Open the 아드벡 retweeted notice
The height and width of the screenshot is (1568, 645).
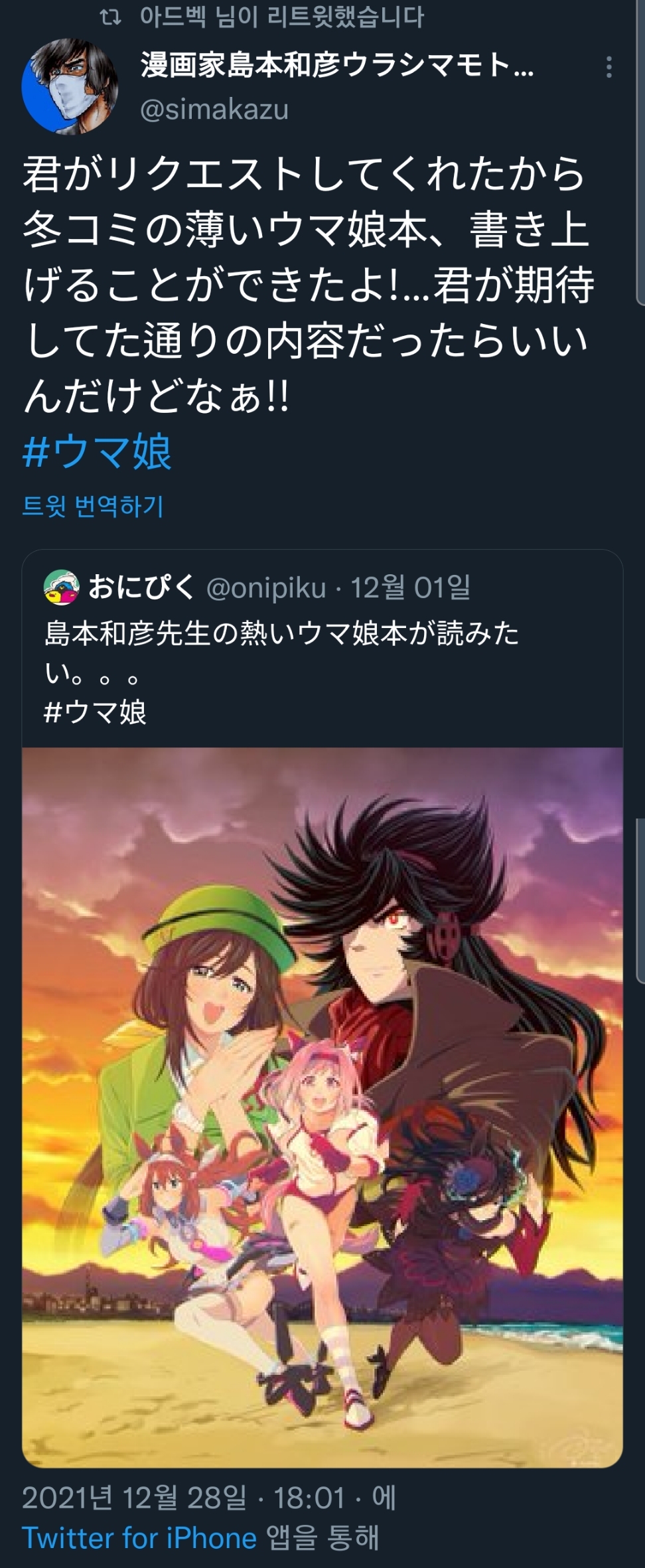tap(281, 17)
